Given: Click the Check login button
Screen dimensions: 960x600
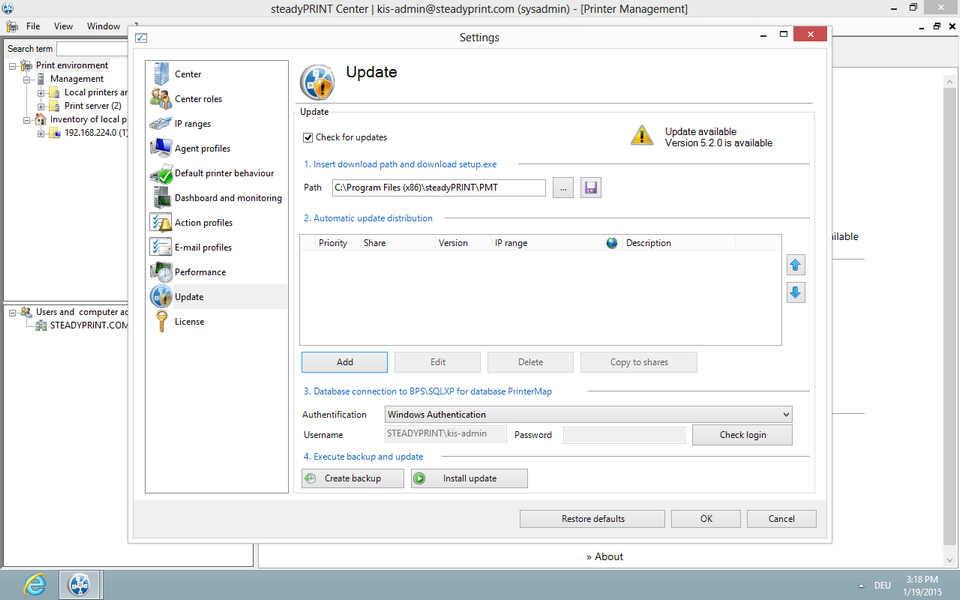Looking at the screenshot, I should coord(743,435).
